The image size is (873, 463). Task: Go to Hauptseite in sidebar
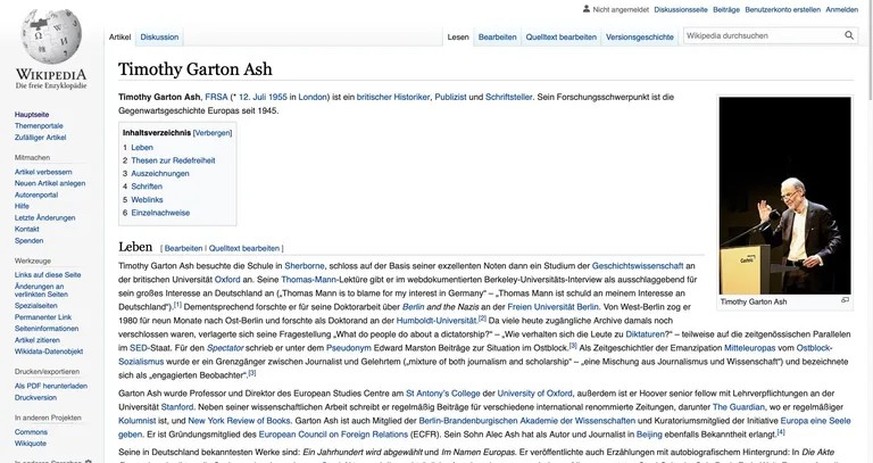(32, 115)
